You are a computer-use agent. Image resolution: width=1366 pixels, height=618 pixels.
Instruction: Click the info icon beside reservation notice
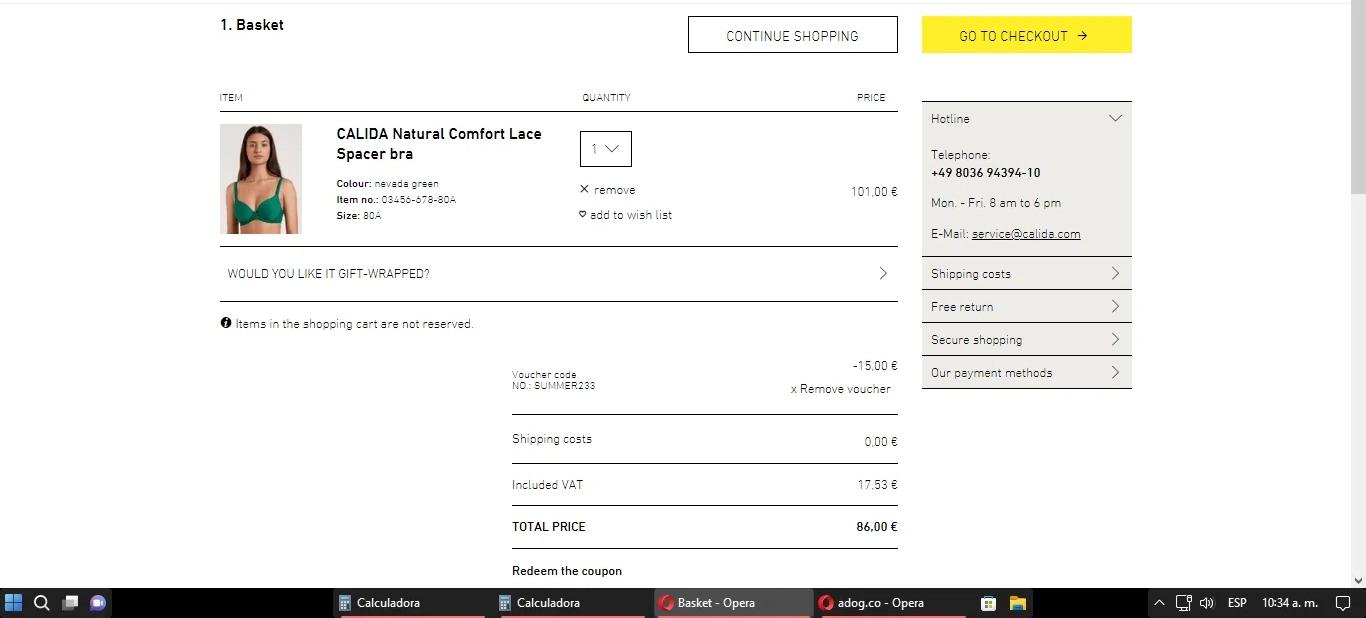tap(226, 323)
